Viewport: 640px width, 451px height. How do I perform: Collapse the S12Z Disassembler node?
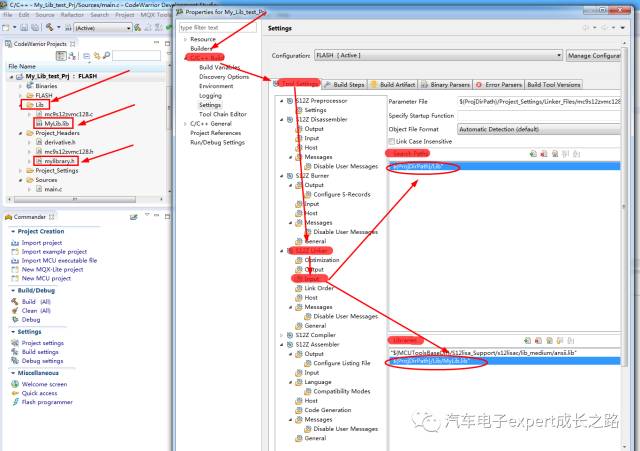[x=281, y=120]
